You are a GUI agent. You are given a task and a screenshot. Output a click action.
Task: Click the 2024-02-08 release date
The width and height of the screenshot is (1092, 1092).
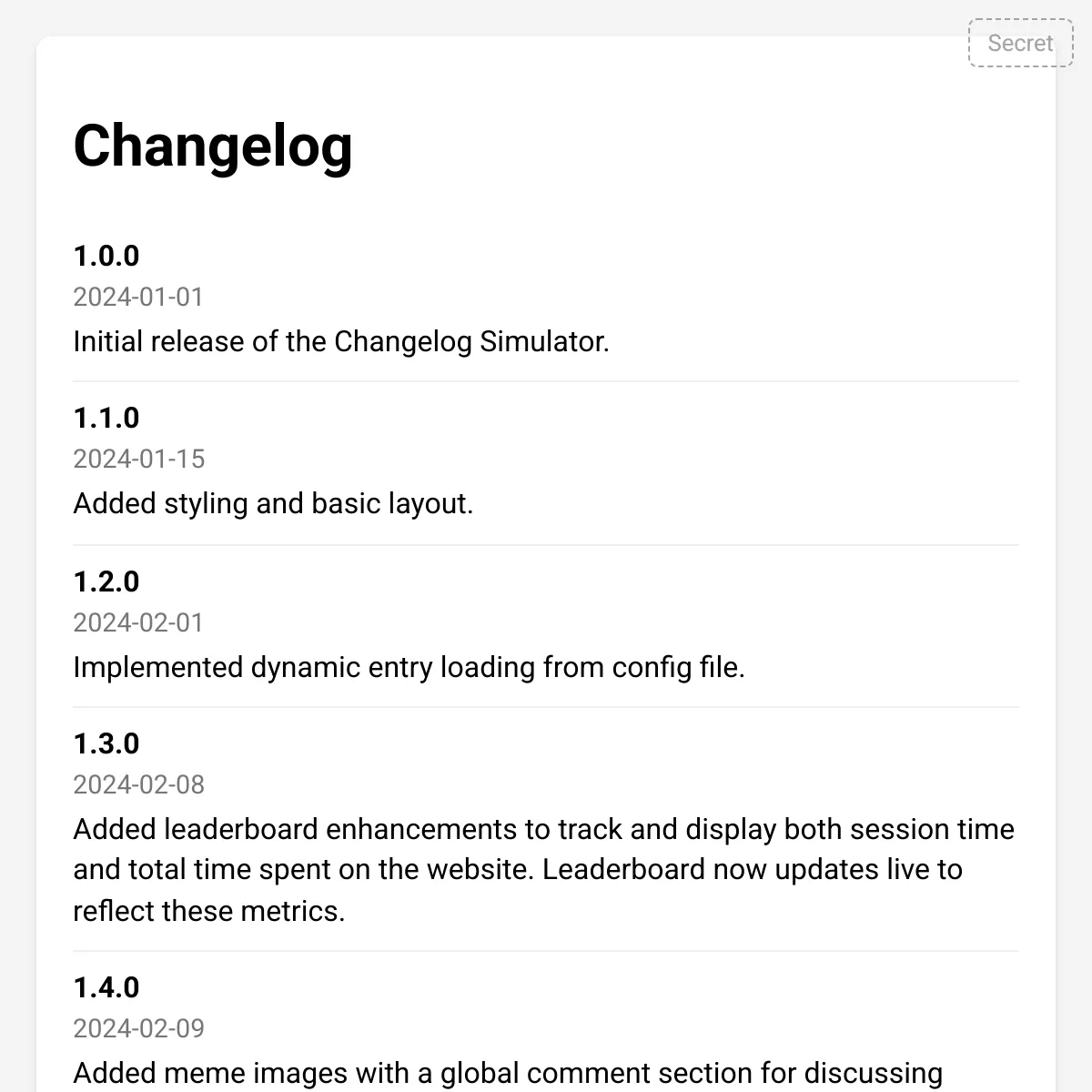(x=138, y=784)
